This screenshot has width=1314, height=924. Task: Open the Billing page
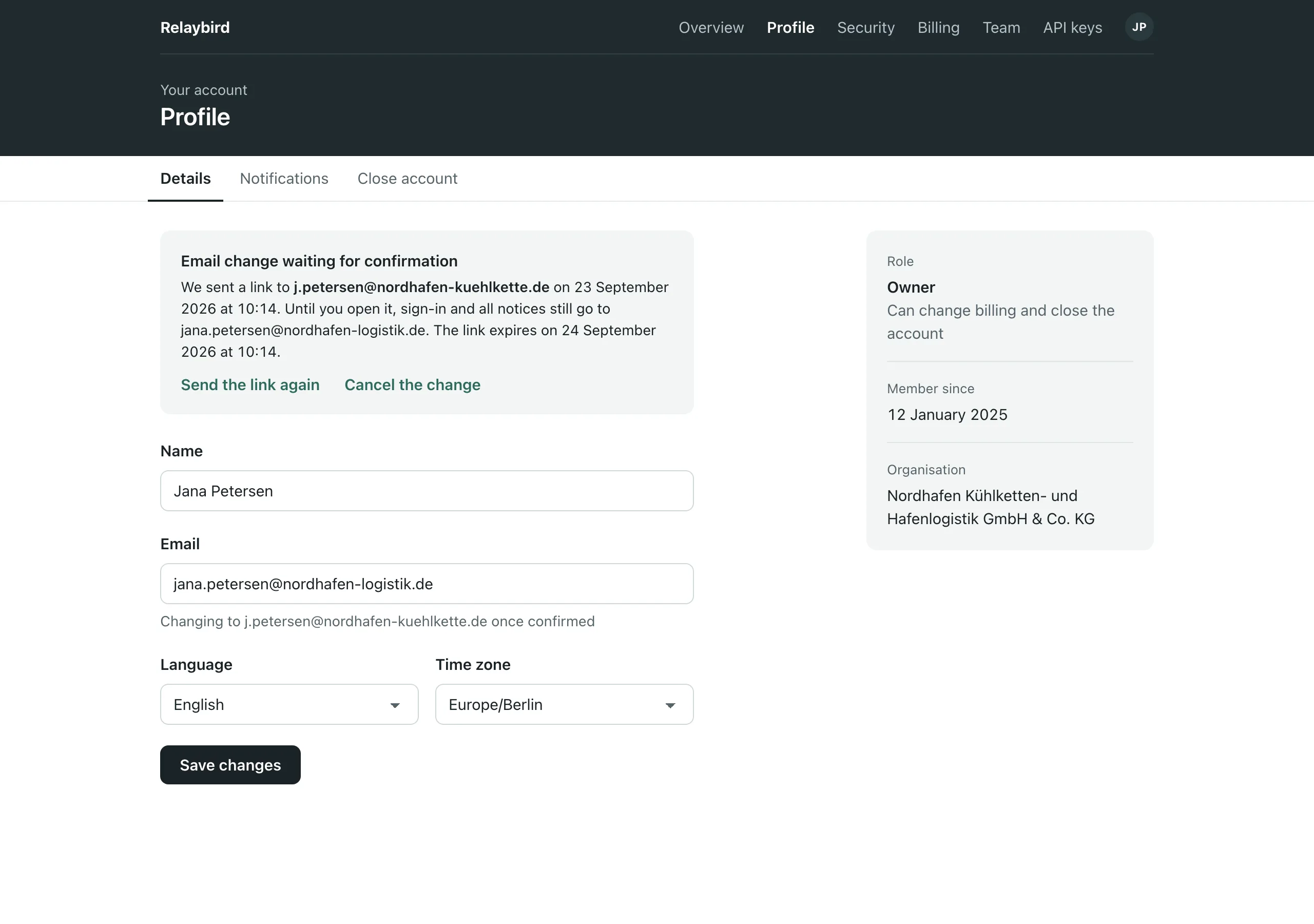(x=938, y=28)
